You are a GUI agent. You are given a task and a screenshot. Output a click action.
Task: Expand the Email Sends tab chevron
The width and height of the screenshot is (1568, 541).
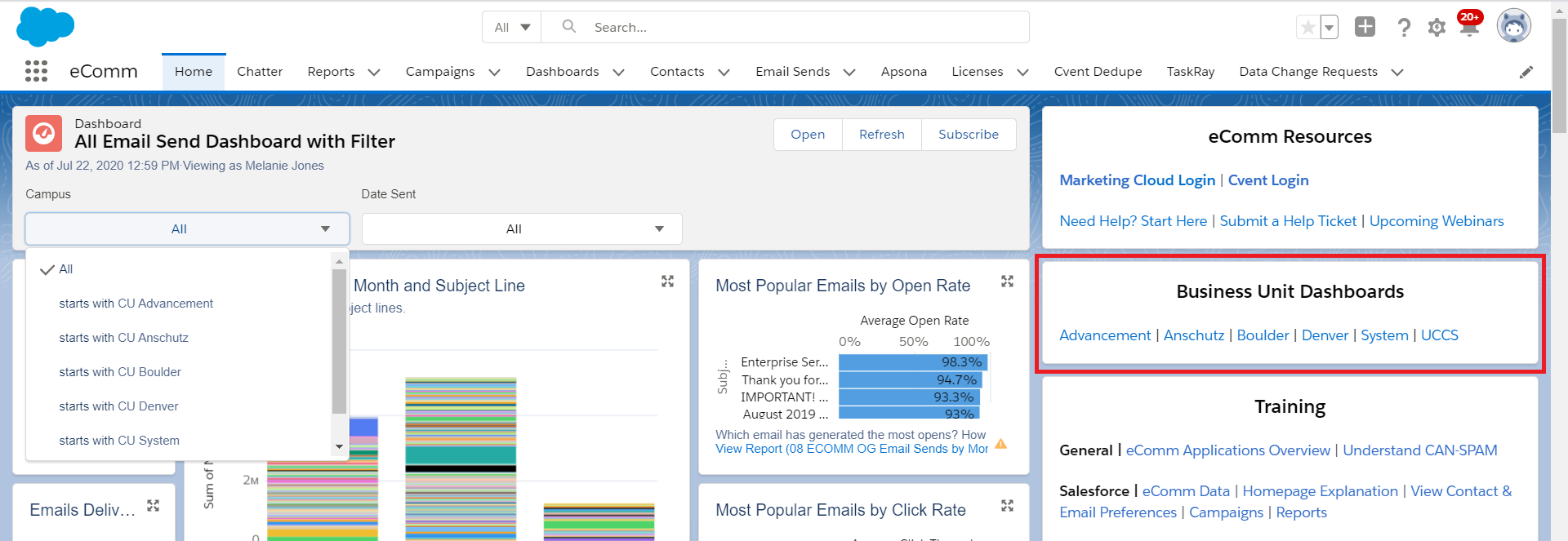tap(849, 73)
